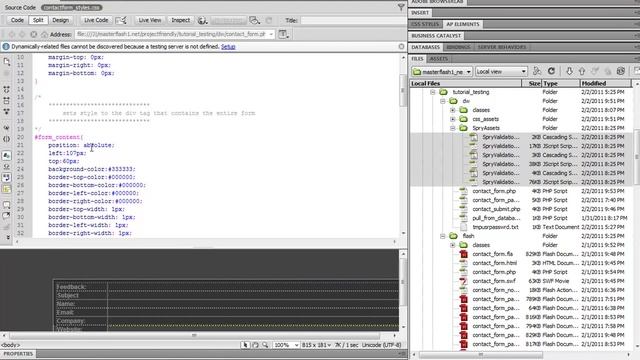Screen dimensions: 640x360
Task: Open AP Elements panel tab
Action: (x=462, y=24)
